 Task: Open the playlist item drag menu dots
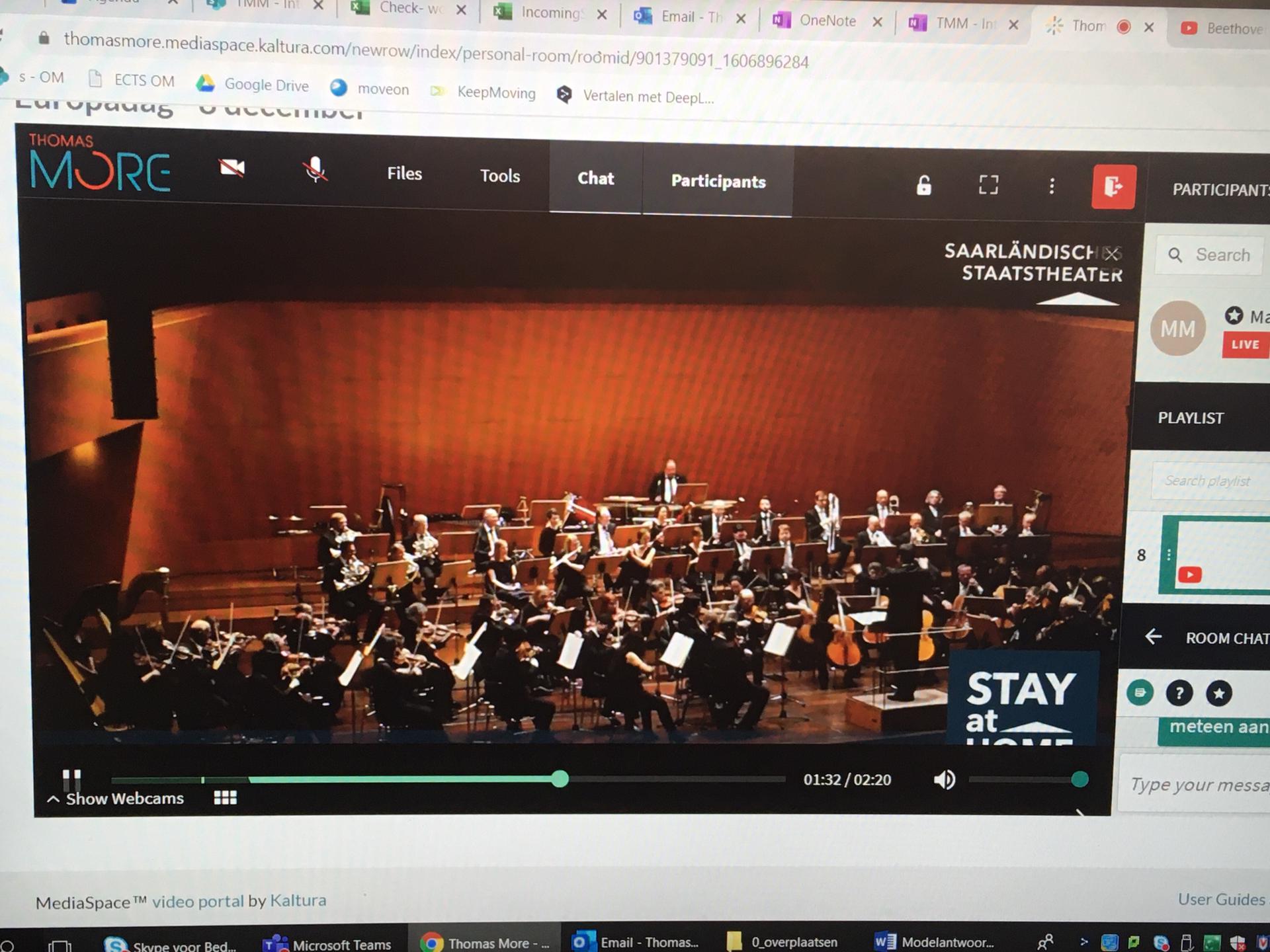(1169, 555)
